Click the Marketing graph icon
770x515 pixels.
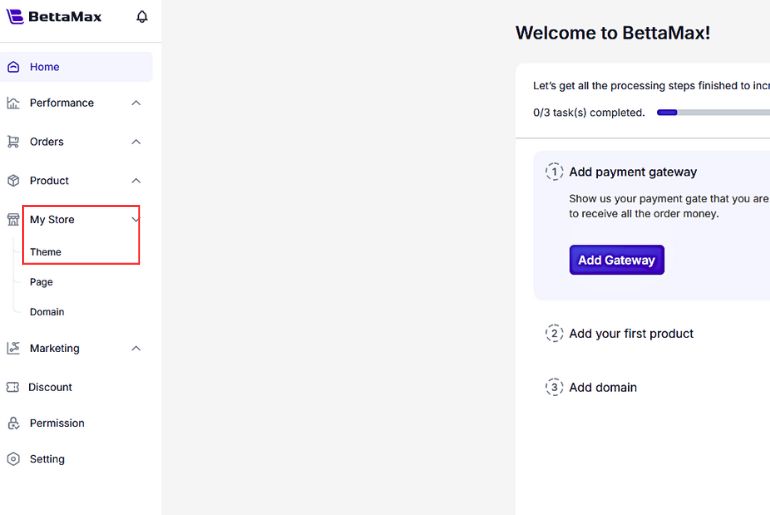pos(13,348)
